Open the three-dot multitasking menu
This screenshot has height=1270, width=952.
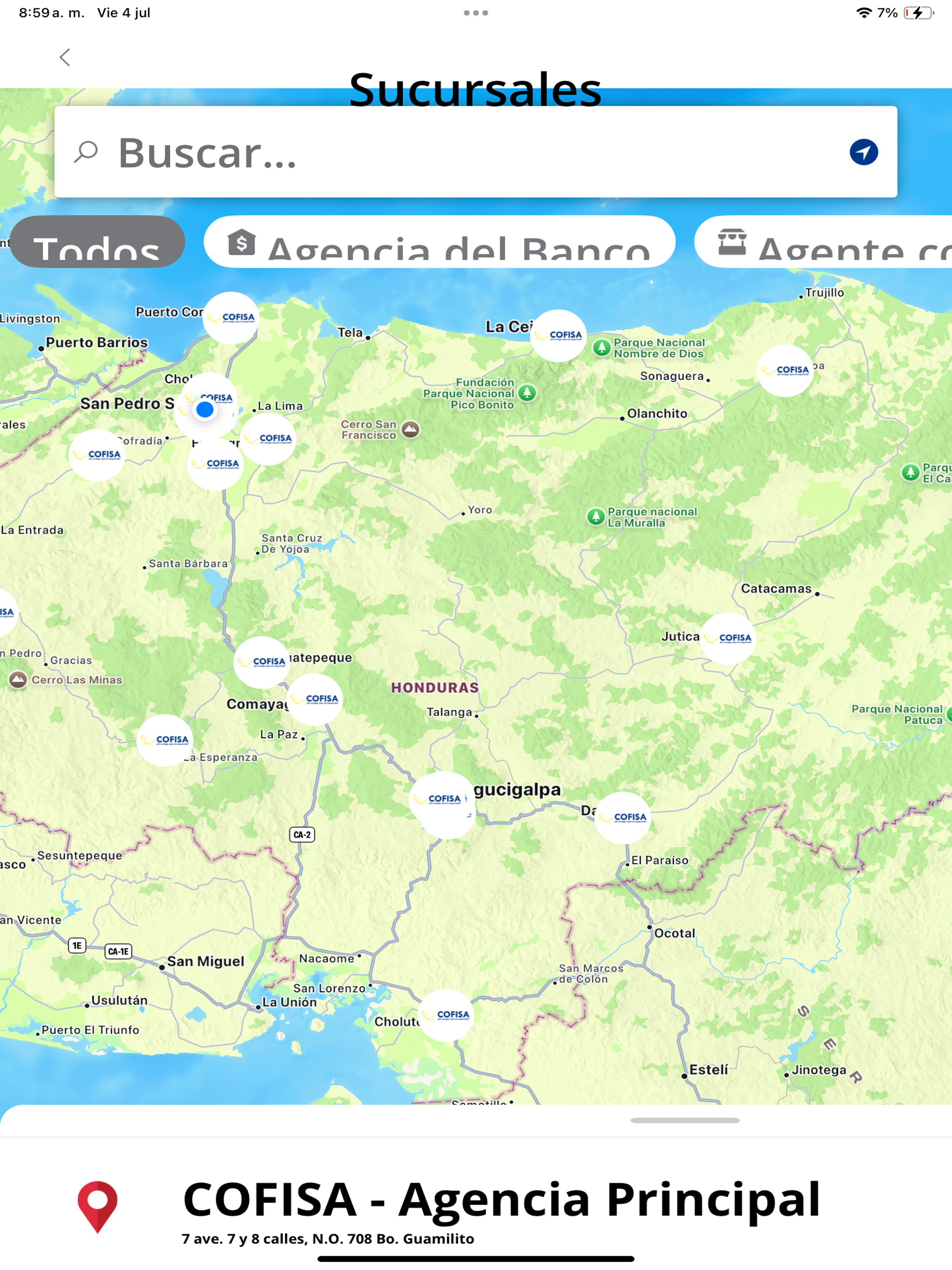[476, 12]
